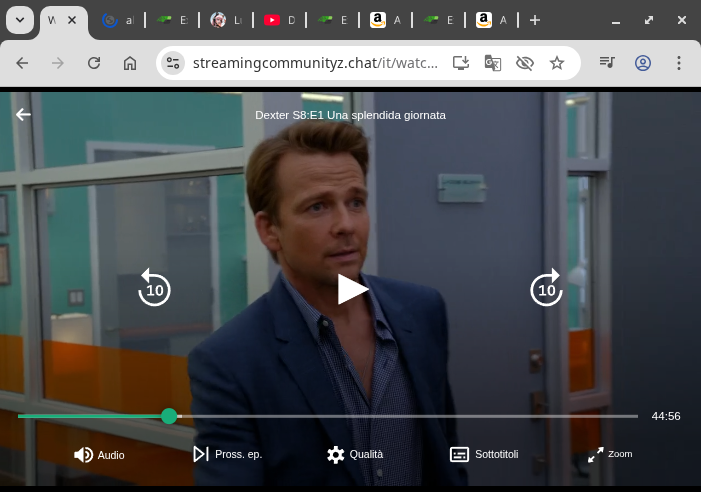
Task: Seek to the middle of the video timeline
Action: point(328,416)
